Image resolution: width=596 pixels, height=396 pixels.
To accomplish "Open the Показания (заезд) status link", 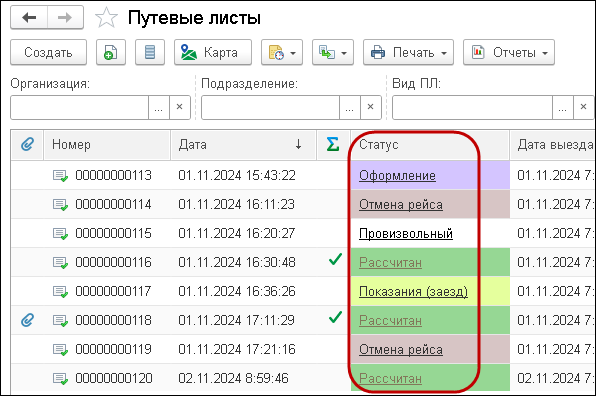I will (x=413, y=291).
